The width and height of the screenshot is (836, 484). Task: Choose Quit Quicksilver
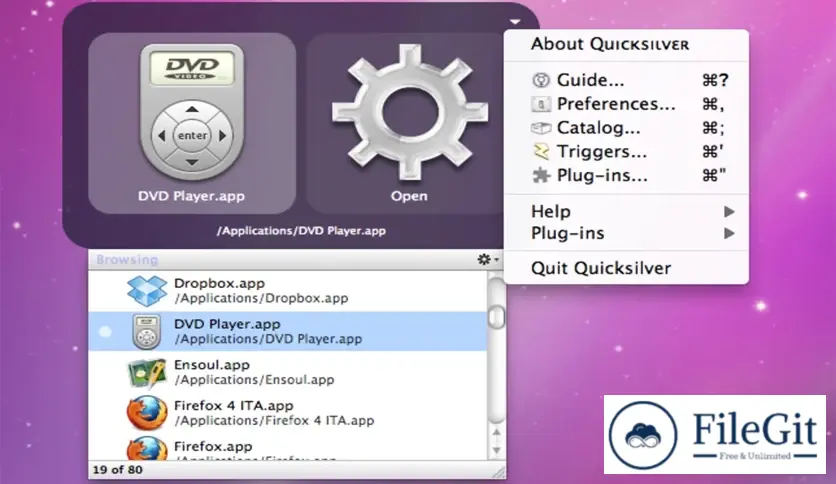601,268
